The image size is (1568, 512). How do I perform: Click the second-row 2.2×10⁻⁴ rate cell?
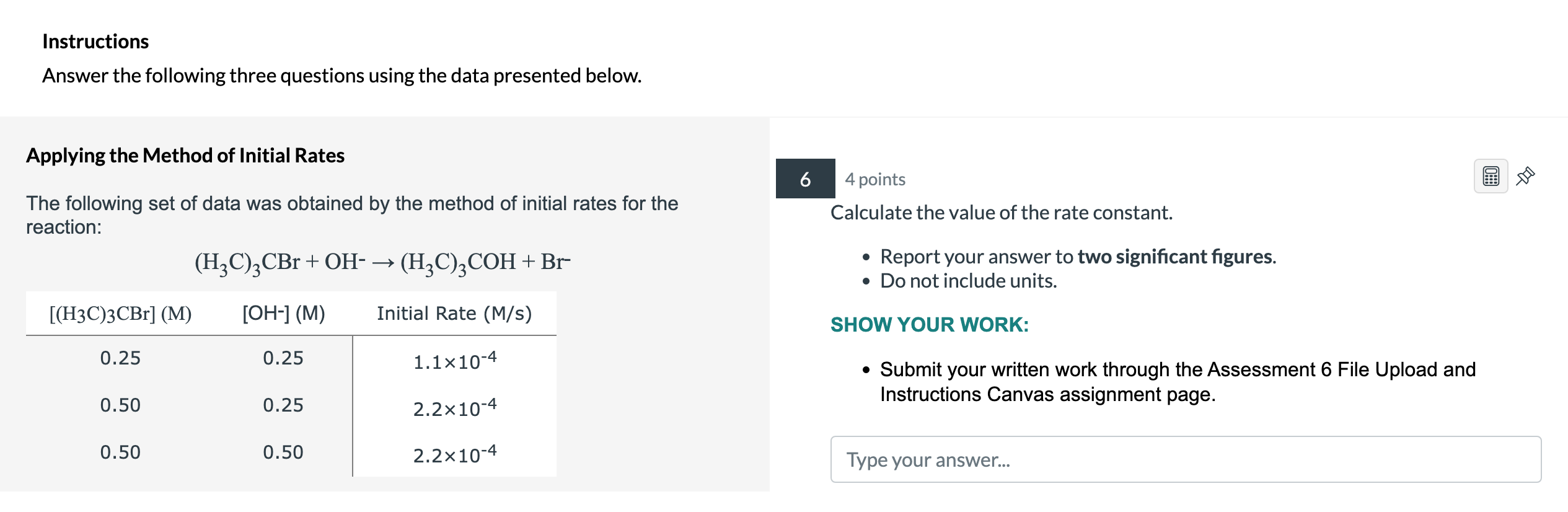pos(454,407)
